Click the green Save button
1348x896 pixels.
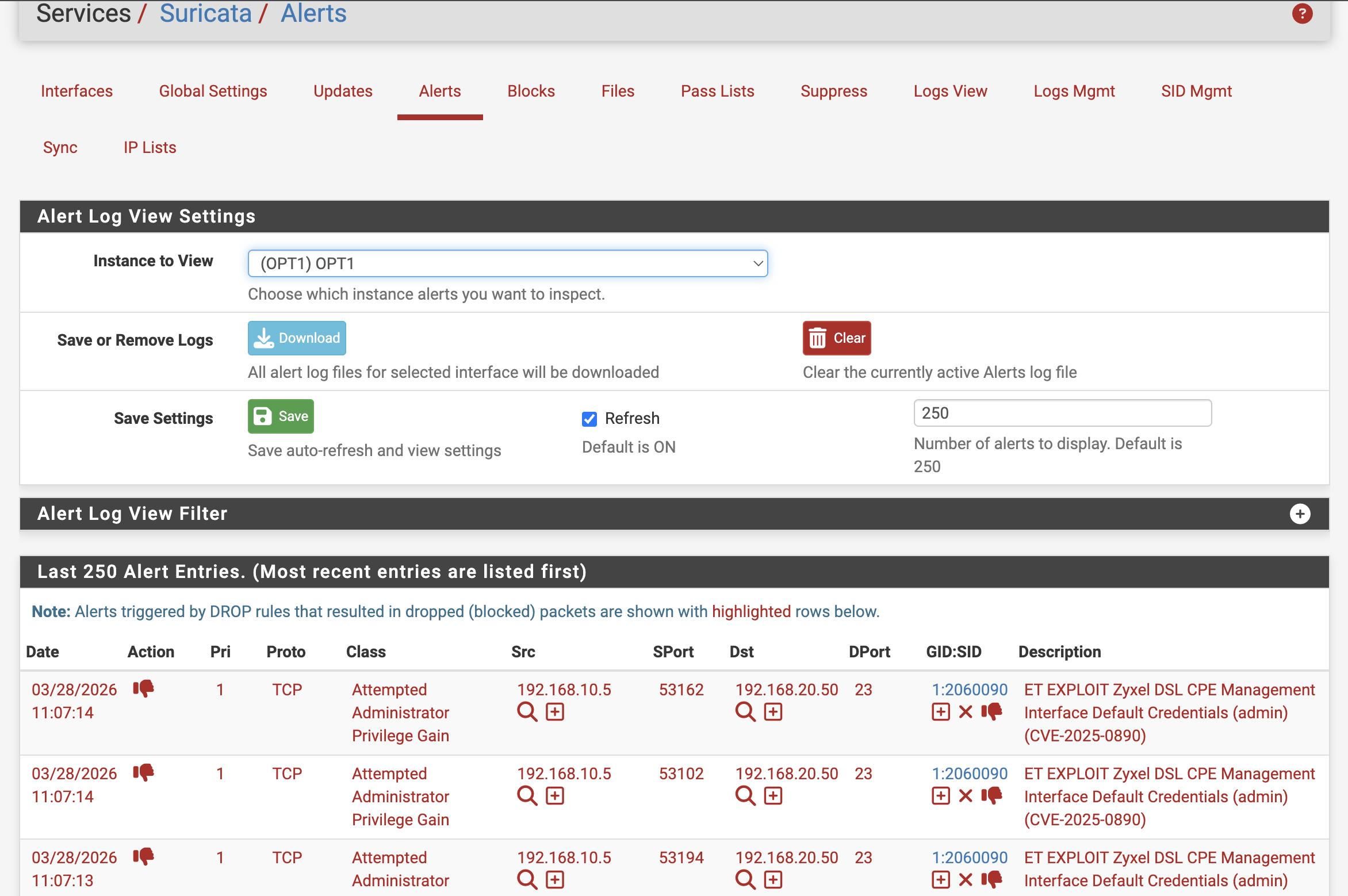pyautogui.click(x=281, y=416)
